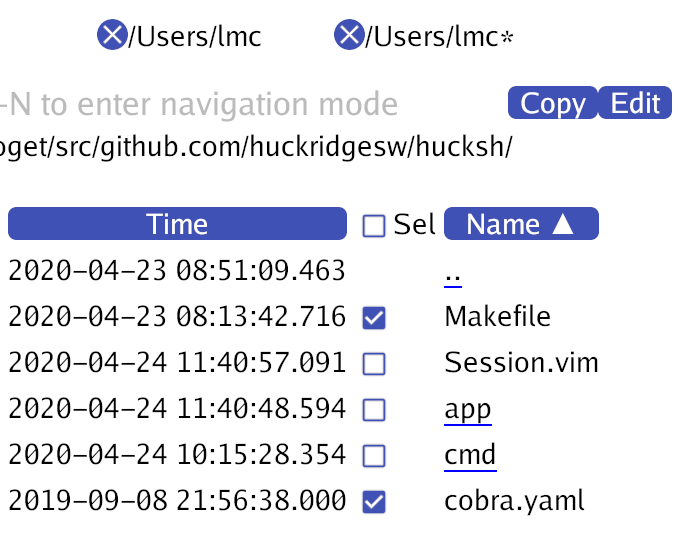The image size is (678, 534).
Task: Uncheck the cobra.yaml checkbox
Action: click(x=374, y=502)
